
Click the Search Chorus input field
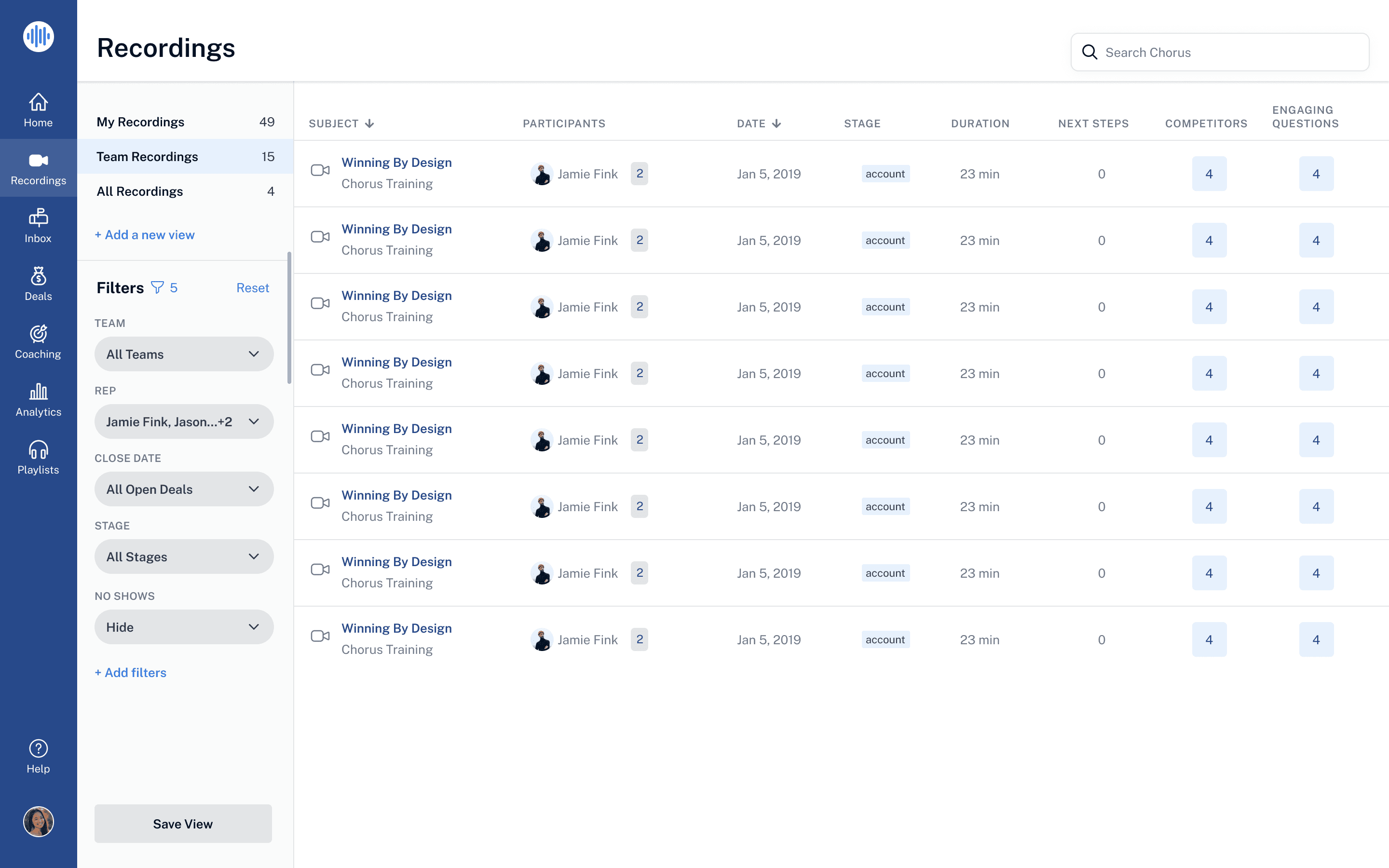pos(1228,52)
